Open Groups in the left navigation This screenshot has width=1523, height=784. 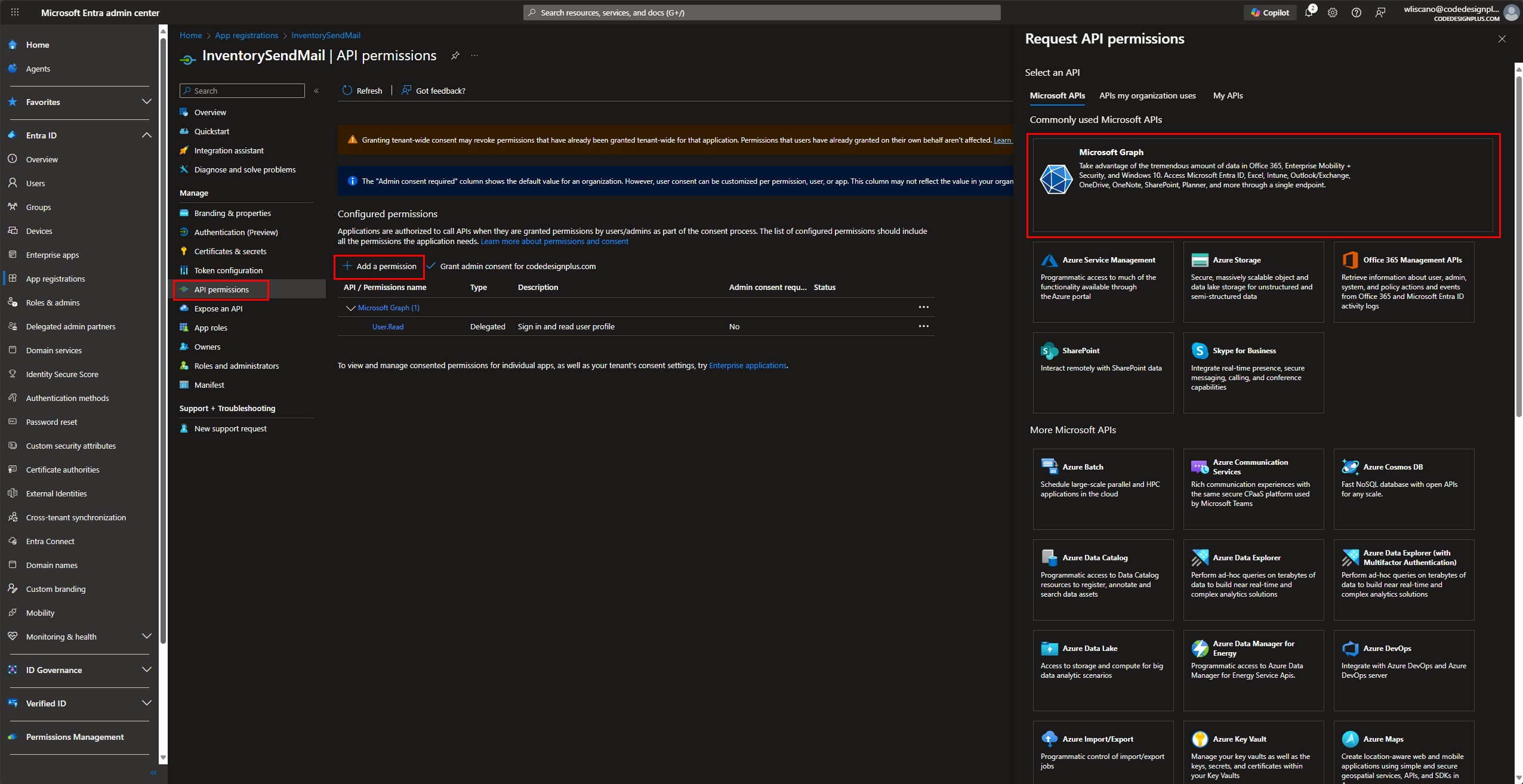coord(38,207)
